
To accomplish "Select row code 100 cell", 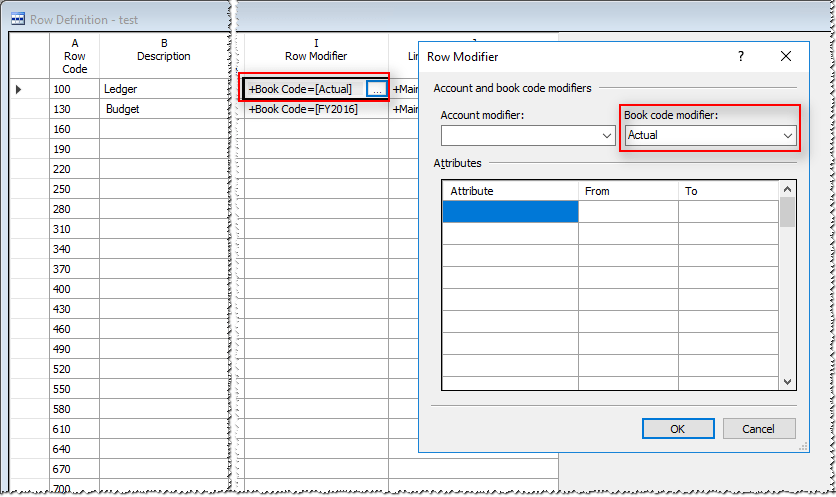I will 75,89.
